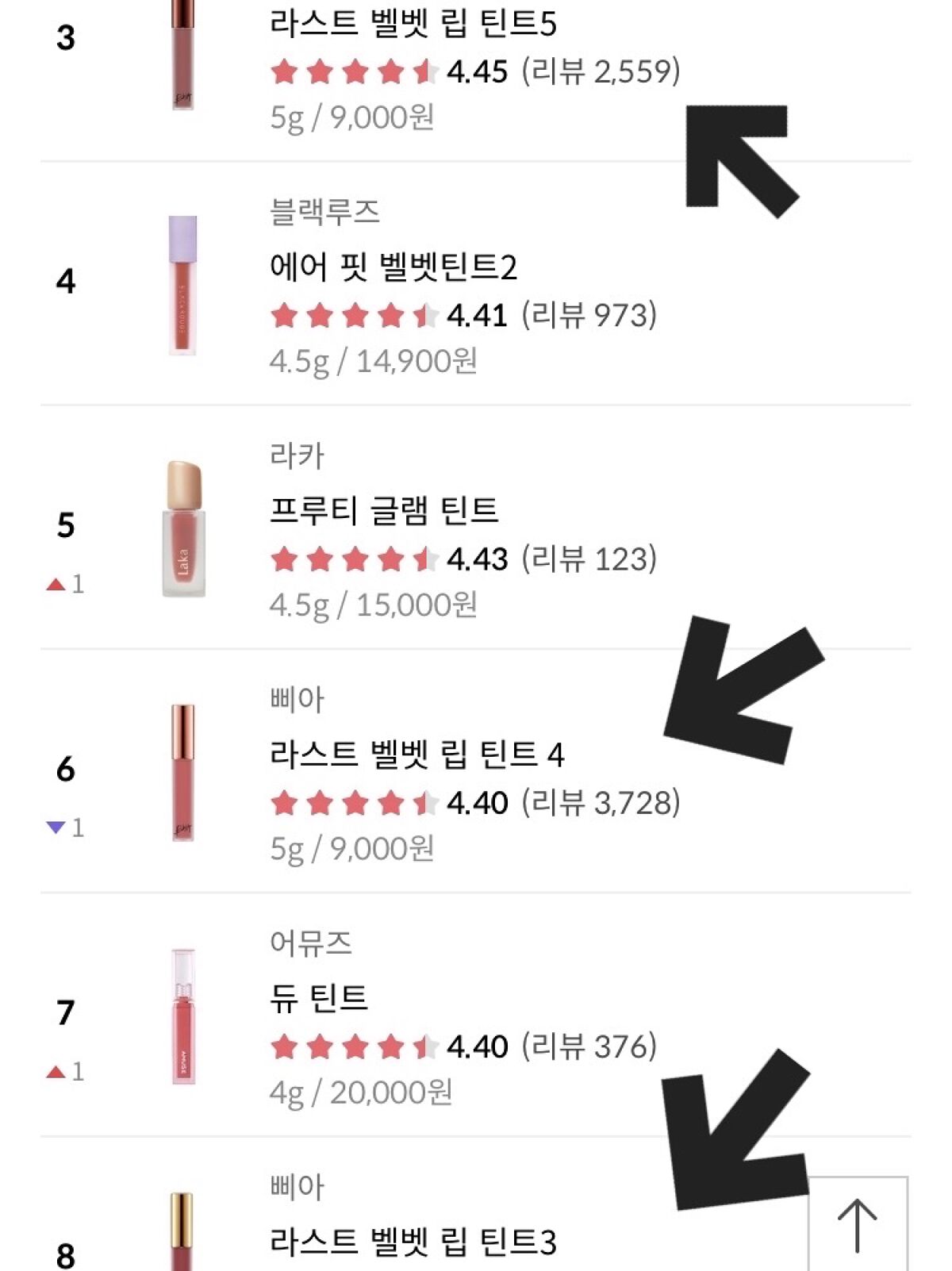This screenshot has height=1271, width=952.
Task: View the 3,728 reviews count
Action: (601, 803)
